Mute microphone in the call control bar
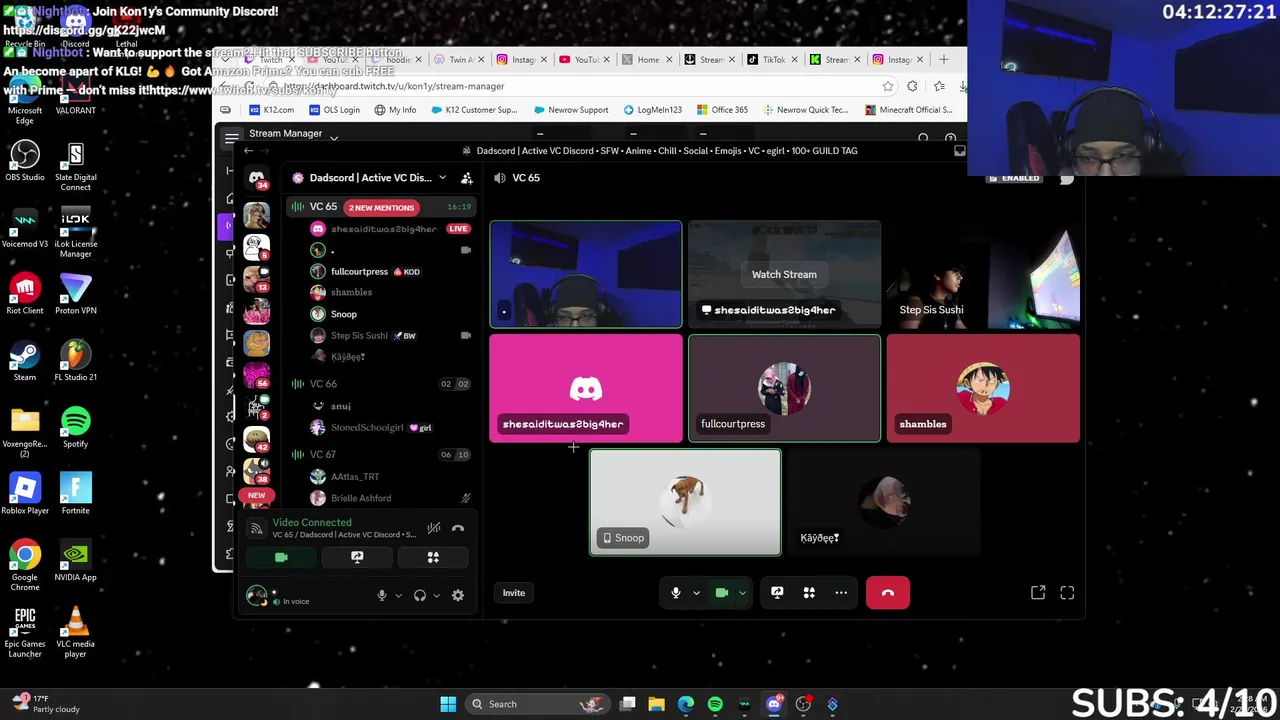 pyautogui.click(x=676, y=593)
